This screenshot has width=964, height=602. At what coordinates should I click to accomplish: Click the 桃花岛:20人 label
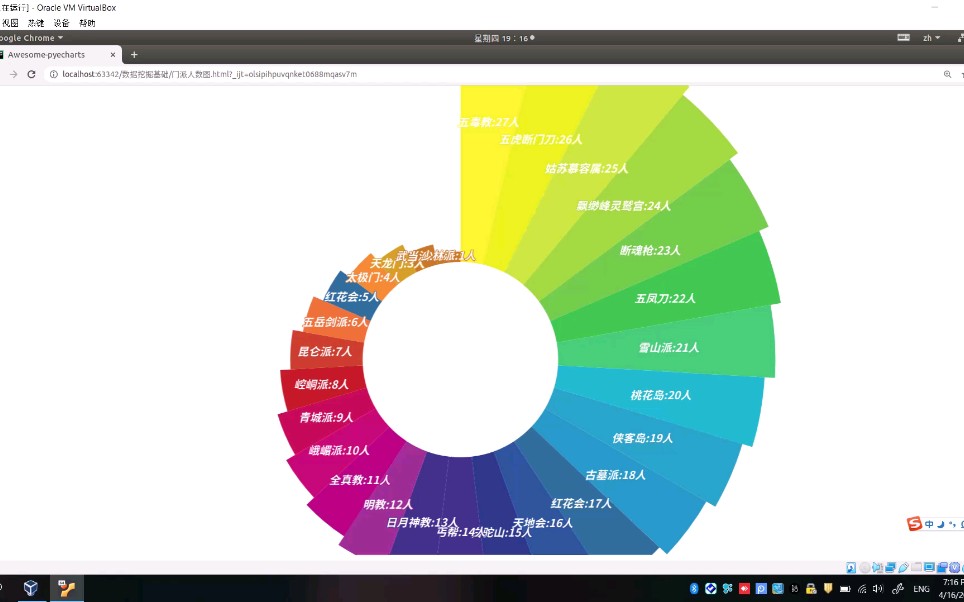(x=660, y=395)
